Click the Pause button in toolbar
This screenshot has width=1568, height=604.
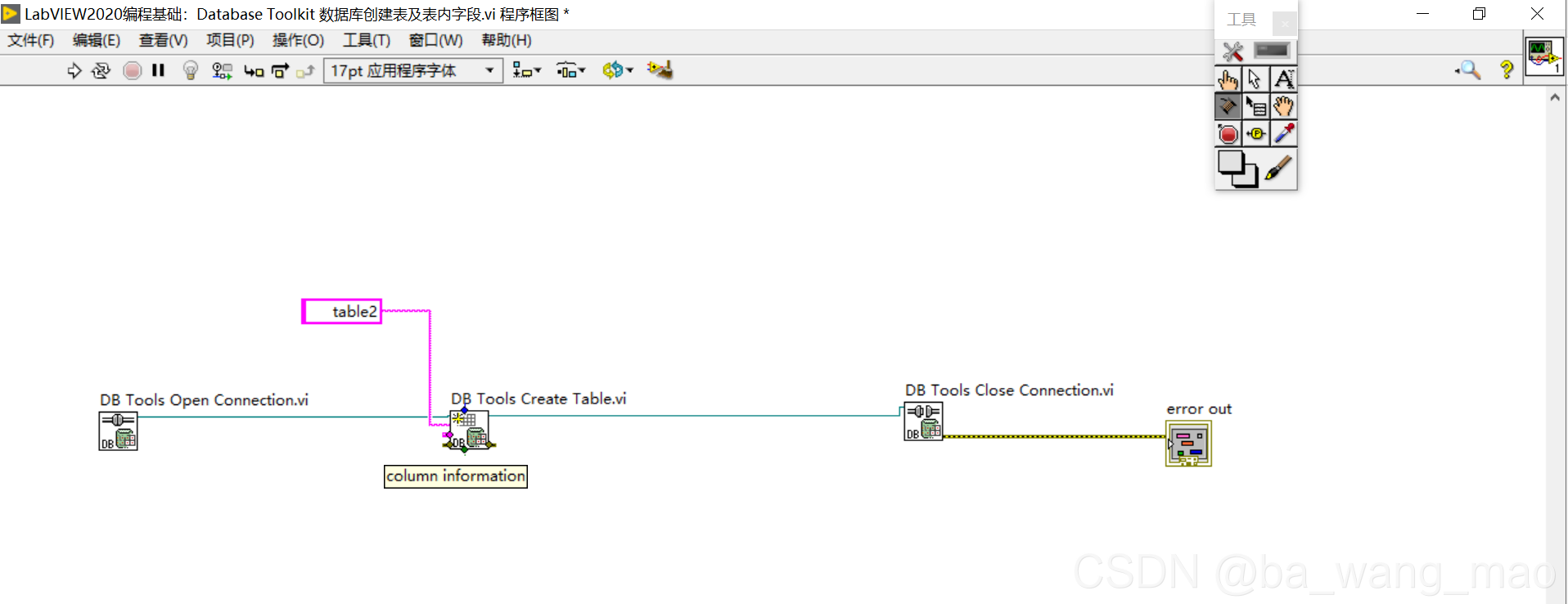click(x=158, y=70)
